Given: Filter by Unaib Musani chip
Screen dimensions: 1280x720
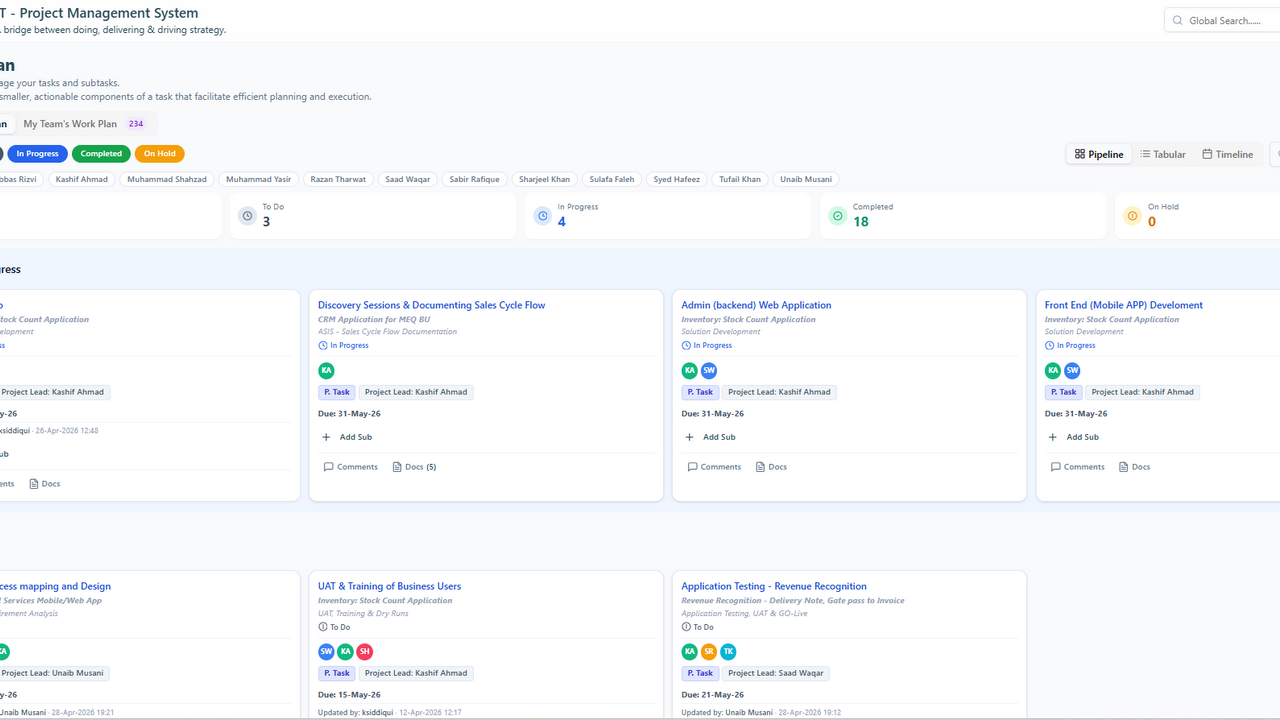Looking at the screenshot, I should point(805,179).
